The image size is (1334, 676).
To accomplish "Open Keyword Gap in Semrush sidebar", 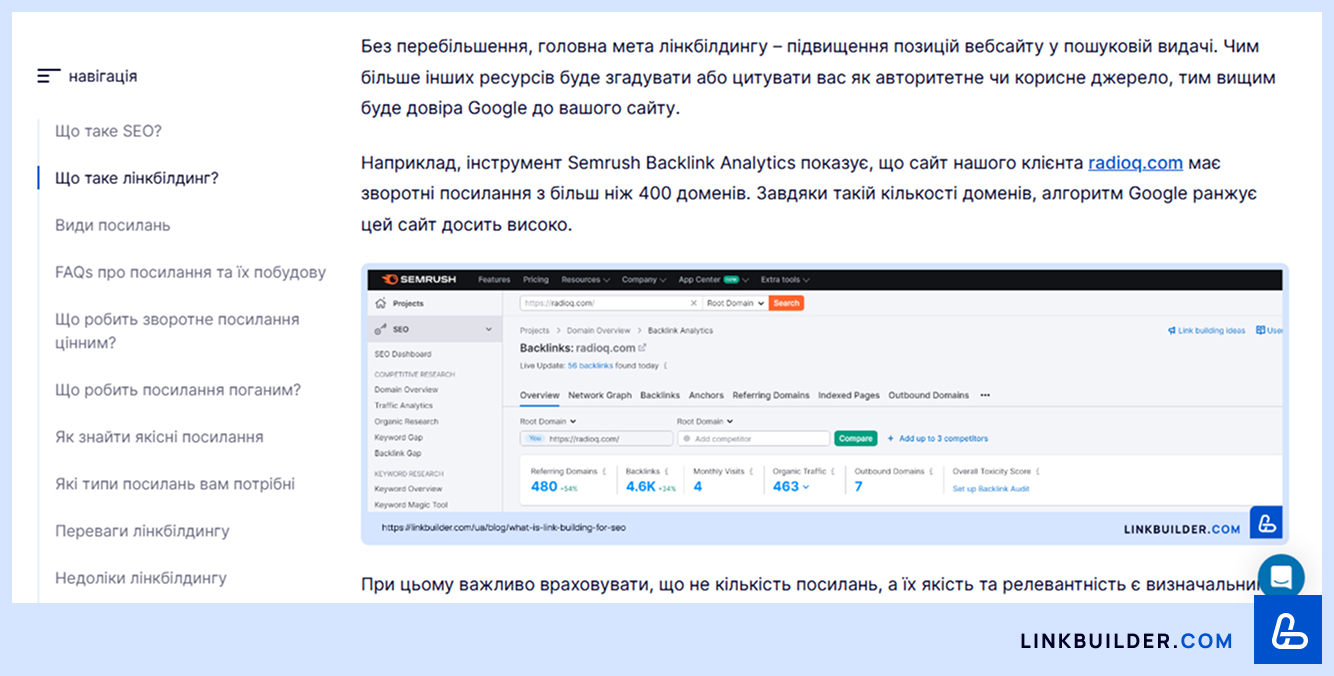I will coord(398,437).
